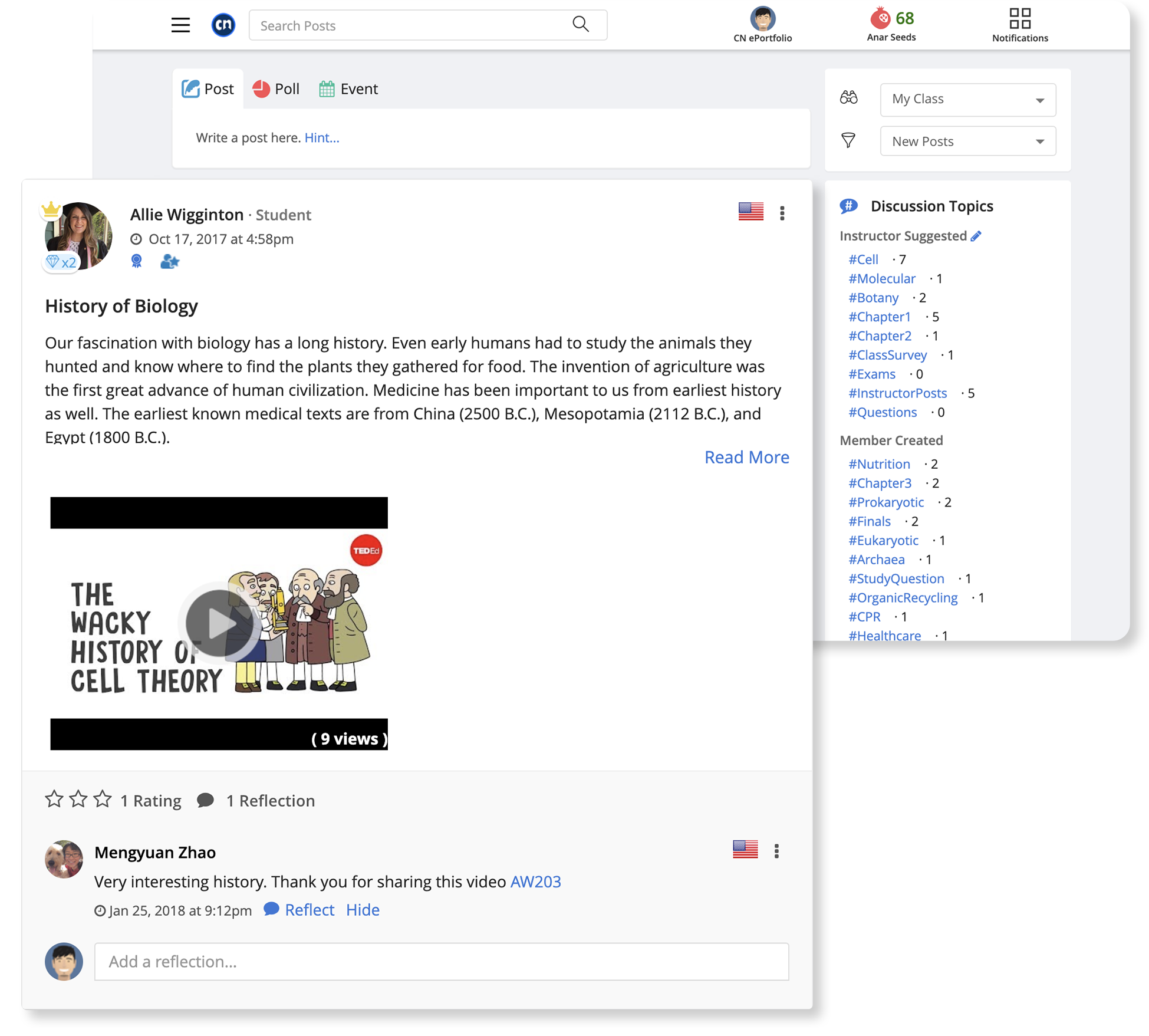Open the #StudyQuestion topic

point(896,578)
